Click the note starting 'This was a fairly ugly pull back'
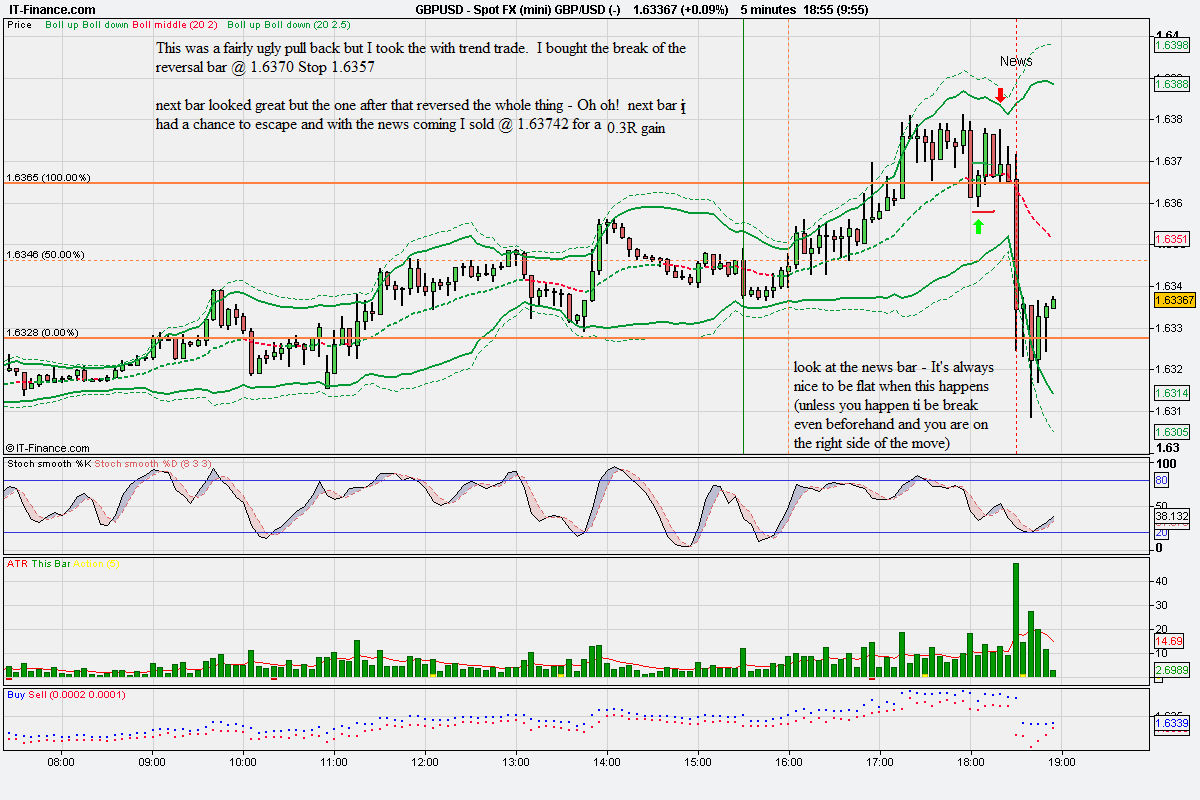Image resolution: width=1200 pixels, height=800 pixels. (421, 57)
